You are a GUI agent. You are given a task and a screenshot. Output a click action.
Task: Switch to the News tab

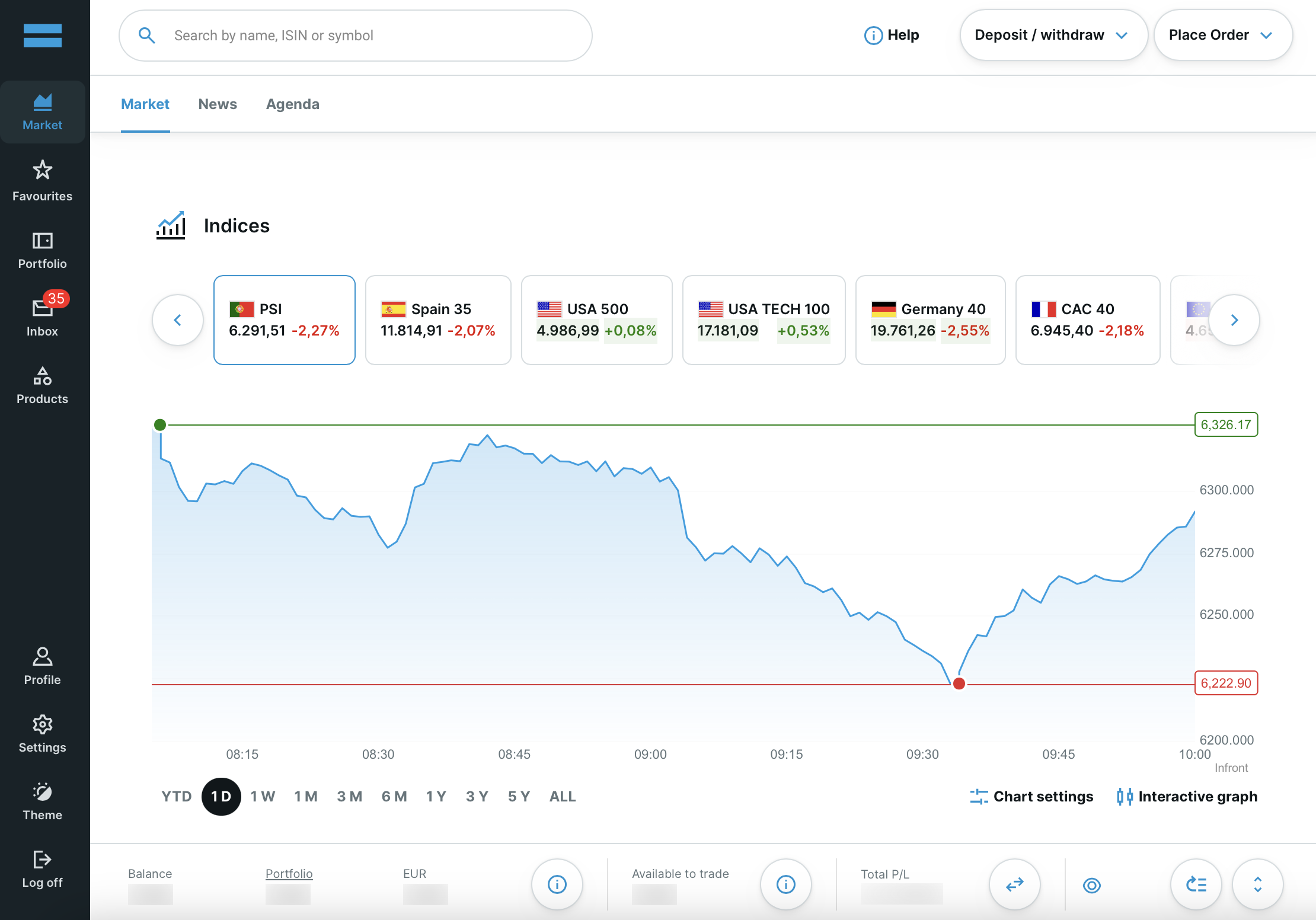[218, 104]
